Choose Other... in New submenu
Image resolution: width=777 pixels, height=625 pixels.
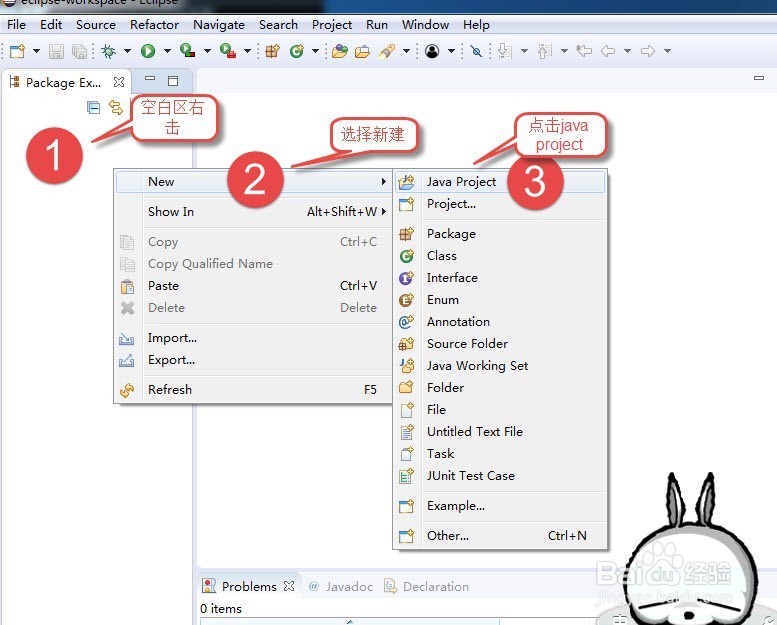coord(500,536)
